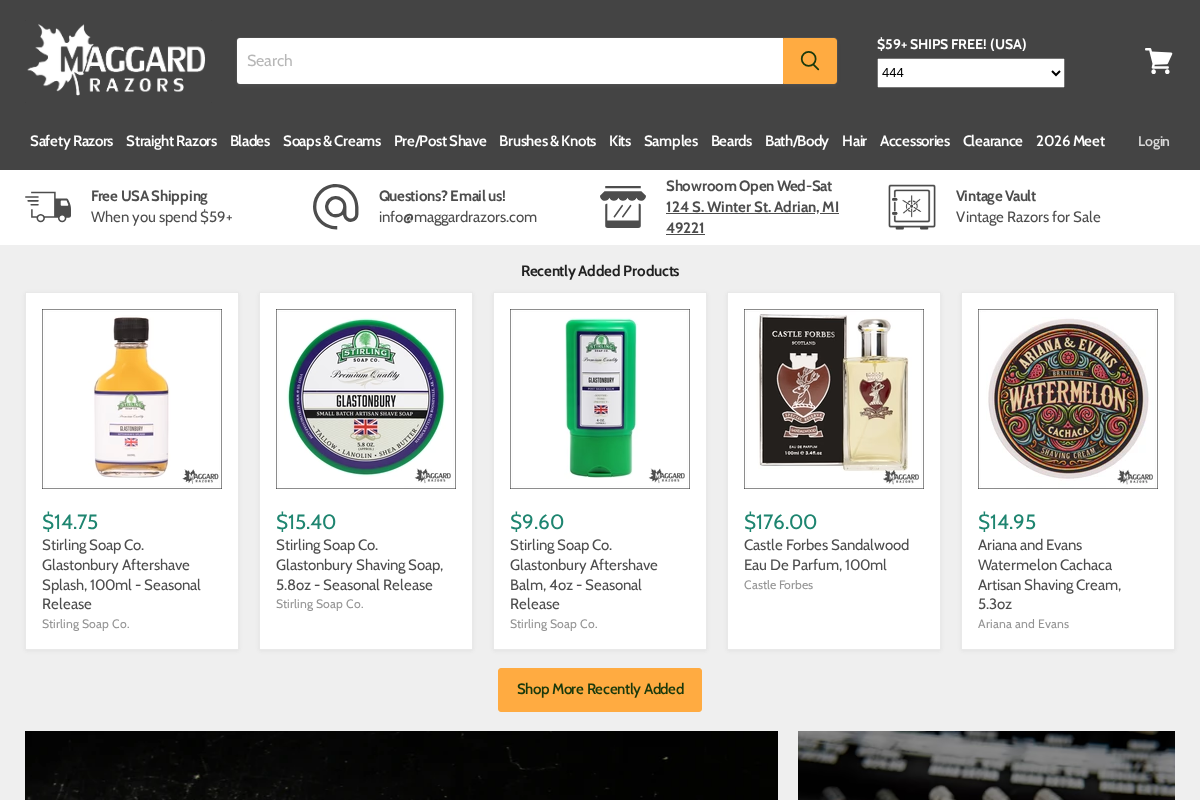The width and height of the screenshot is (1200, 800).
Task: Click the Shop More Recently Added button
Action: click(599, 689)
